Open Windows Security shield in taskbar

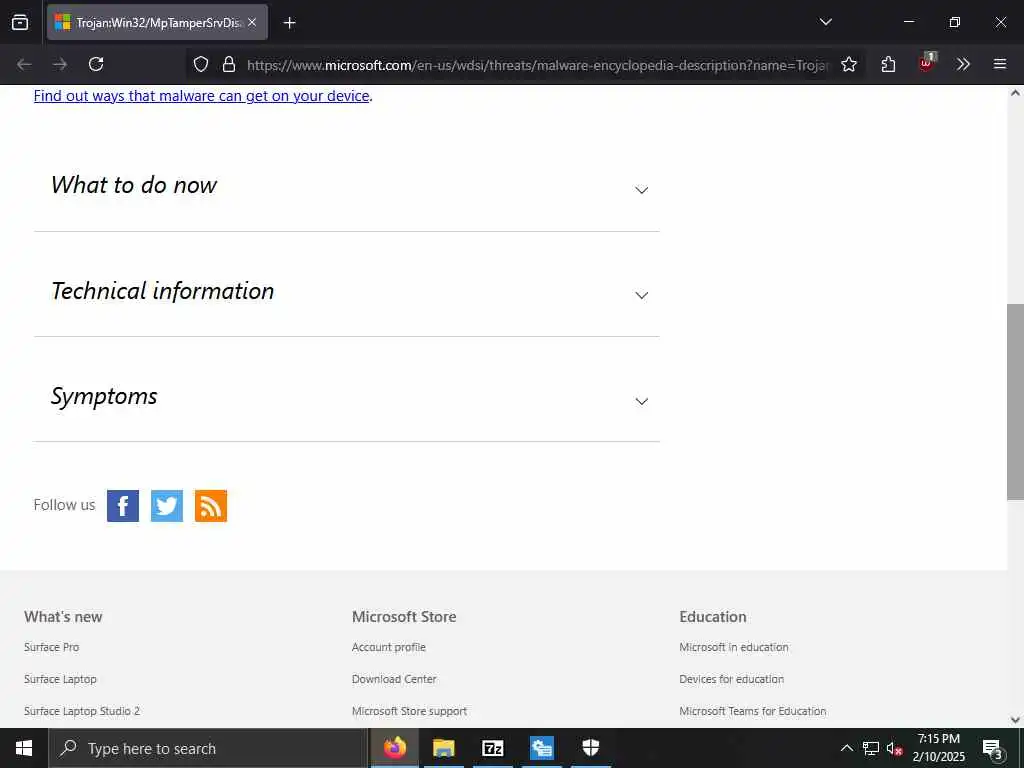tap(590, 748)
